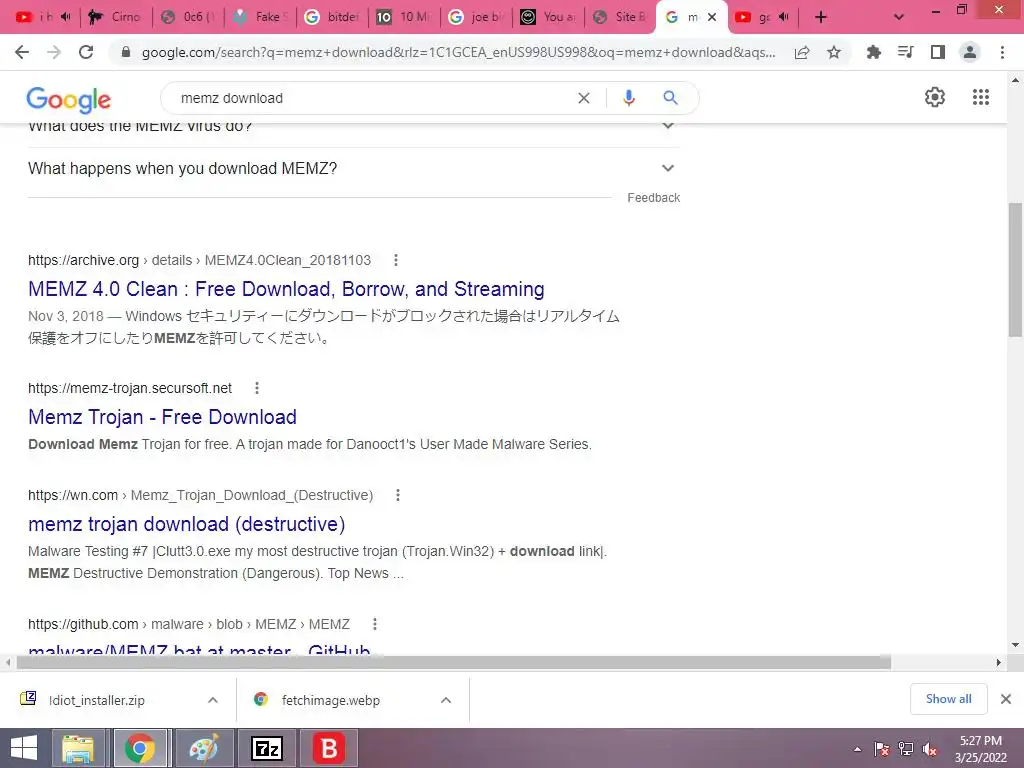The width and height of the screenshot is (1024, 768).
Task: Switch to the bitdefender Google tab
Action: pos(332,17)
